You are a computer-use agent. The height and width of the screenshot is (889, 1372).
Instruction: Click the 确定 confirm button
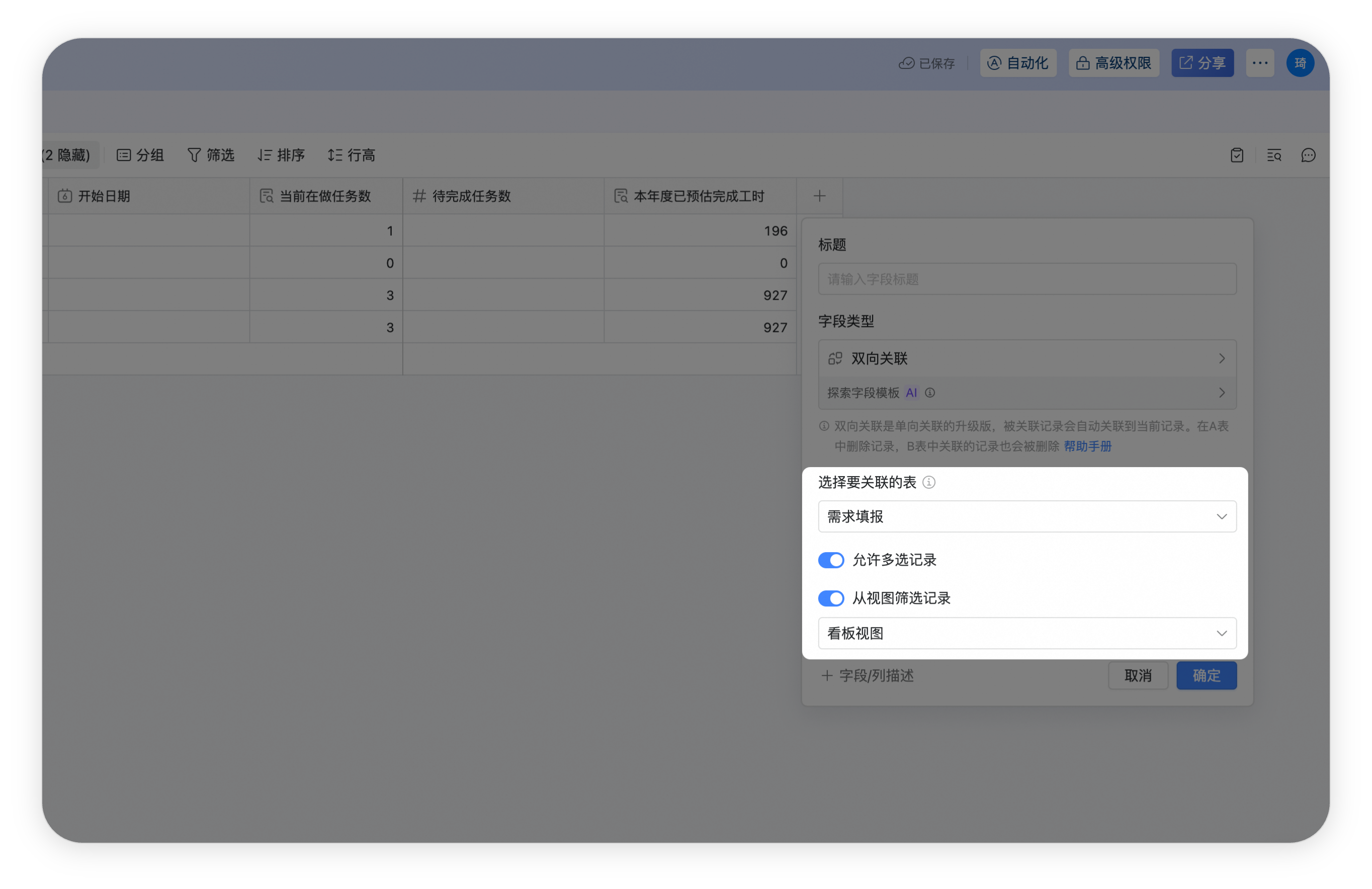[1206, 675]
